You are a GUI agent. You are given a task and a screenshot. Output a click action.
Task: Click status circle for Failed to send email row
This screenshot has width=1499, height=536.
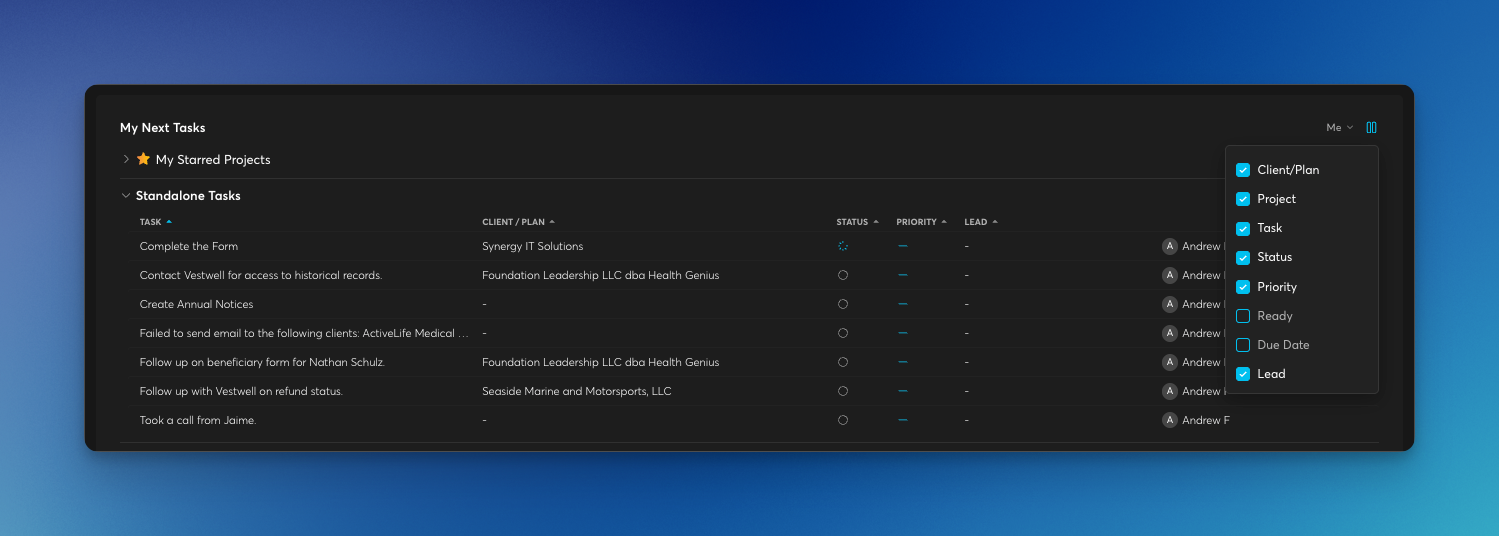843,333
